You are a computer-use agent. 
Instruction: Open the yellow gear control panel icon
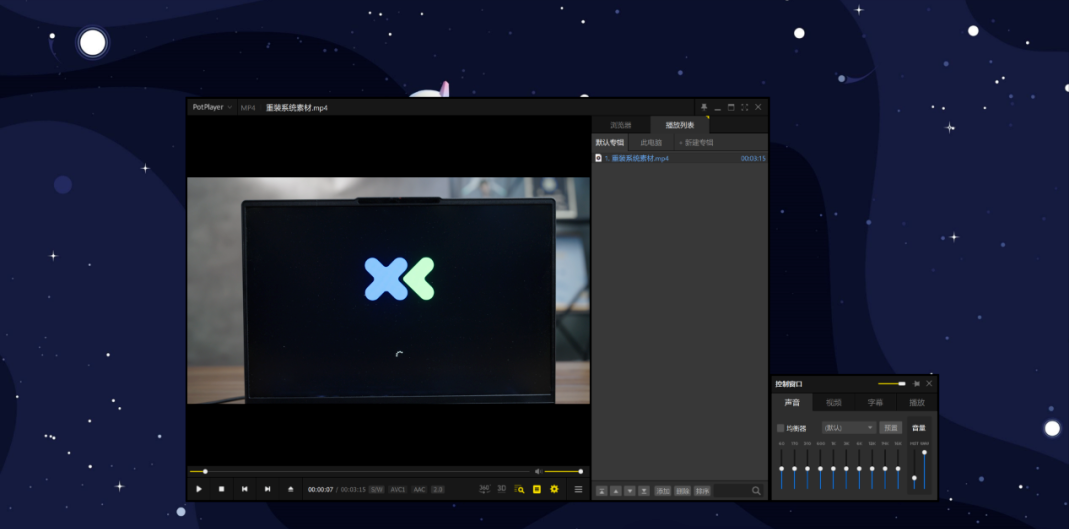(x=554, y=489)
